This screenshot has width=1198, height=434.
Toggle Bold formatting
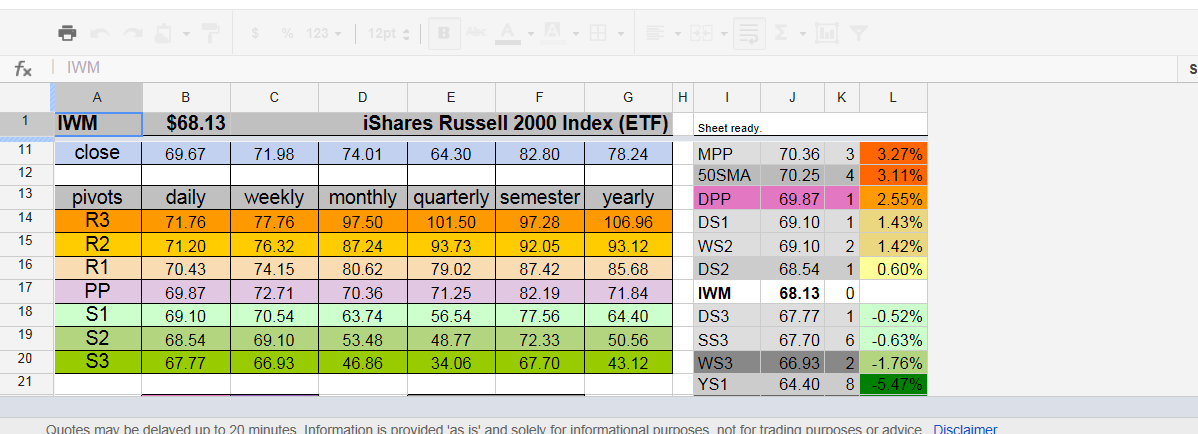445,33
